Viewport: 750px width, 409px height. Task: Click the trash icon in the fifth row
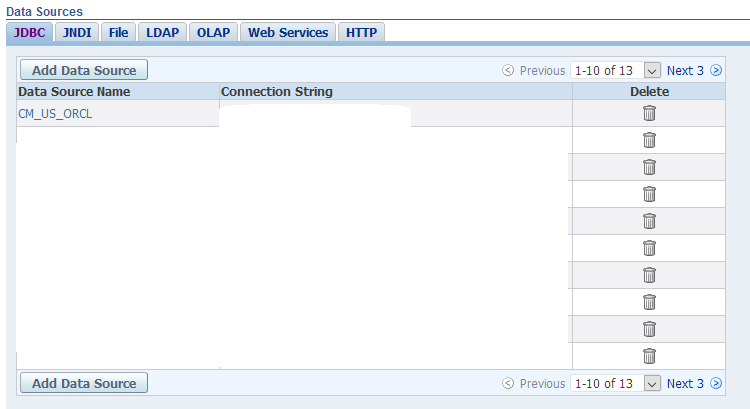tap(649, 221)
